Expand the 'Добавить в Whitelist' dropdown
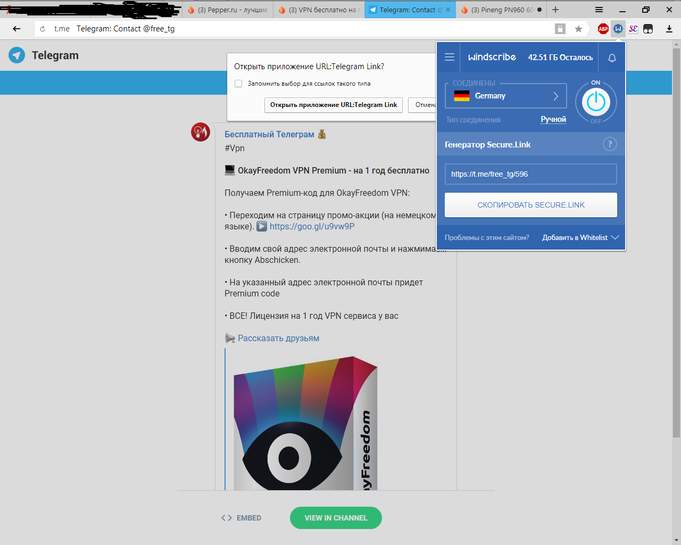 (x=581, y=238)
